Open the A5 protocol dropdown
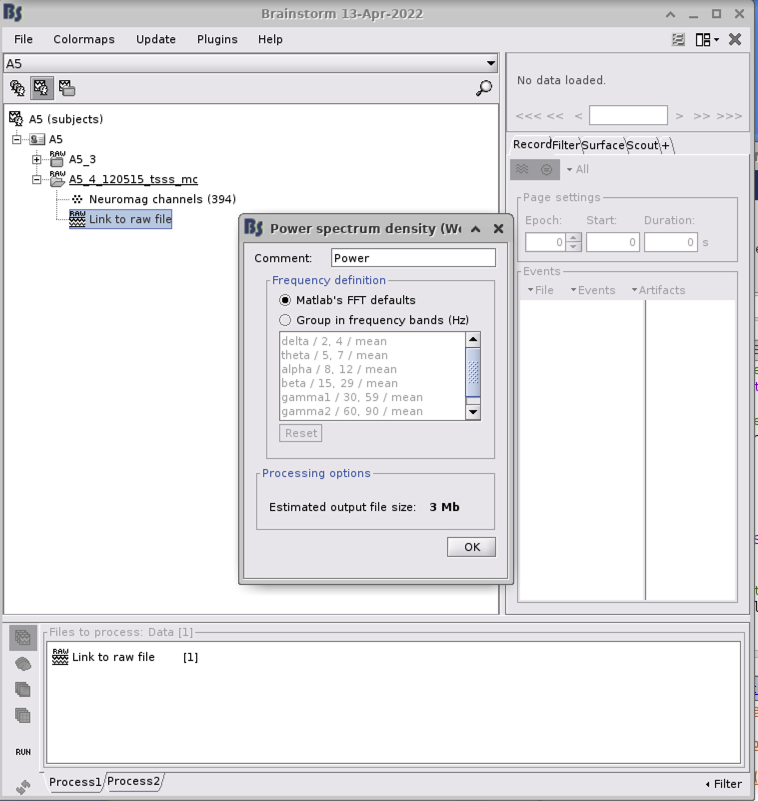Screen dimensions: 758x801 [251, 63]
